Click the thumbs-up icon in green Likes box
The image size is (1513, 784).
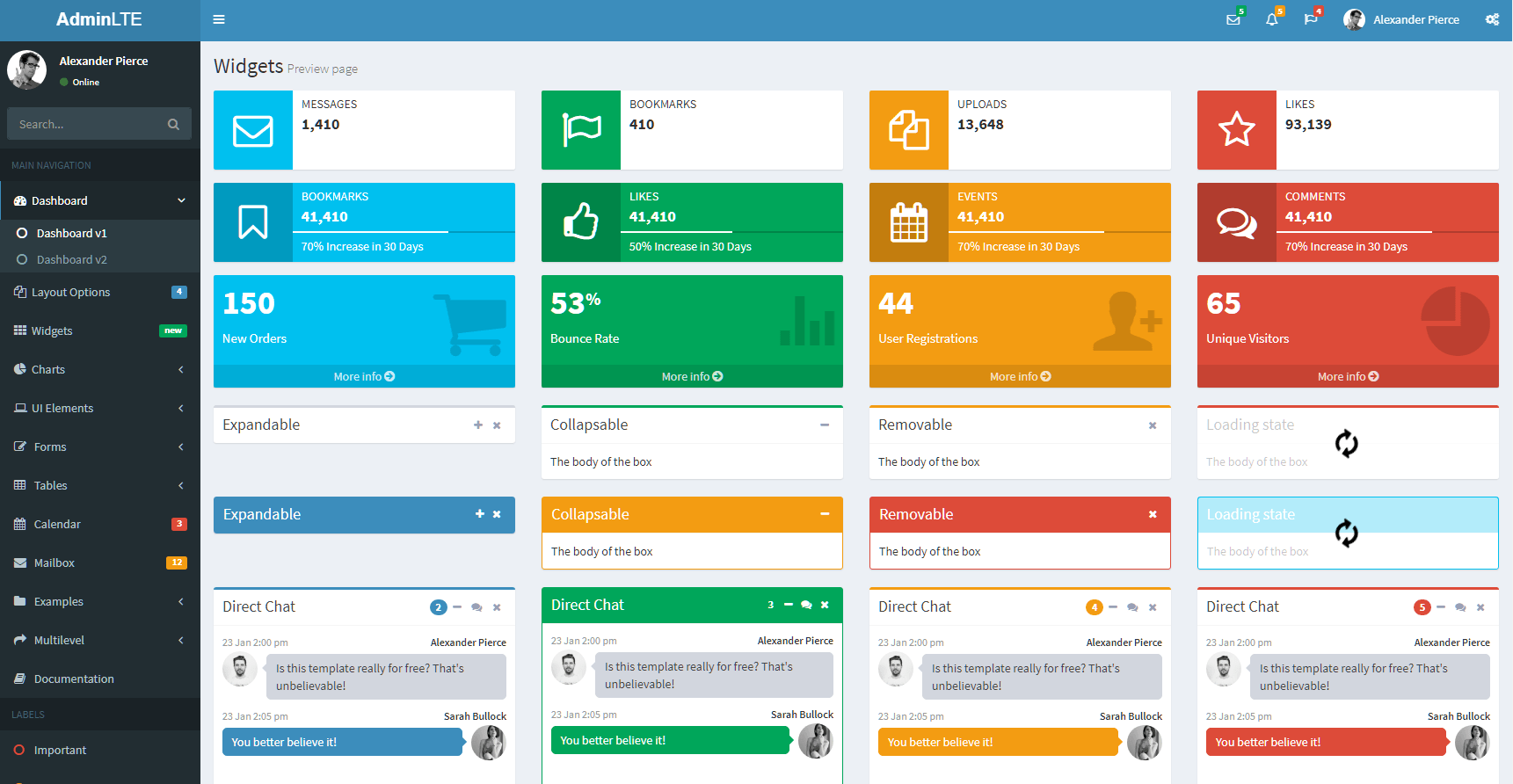pos(581,222)
